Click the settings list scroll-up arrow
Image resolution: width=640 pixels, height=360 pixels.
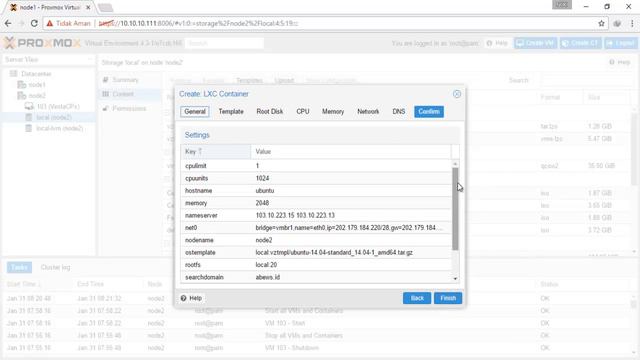pyautogui.click(x=455, y=163)
